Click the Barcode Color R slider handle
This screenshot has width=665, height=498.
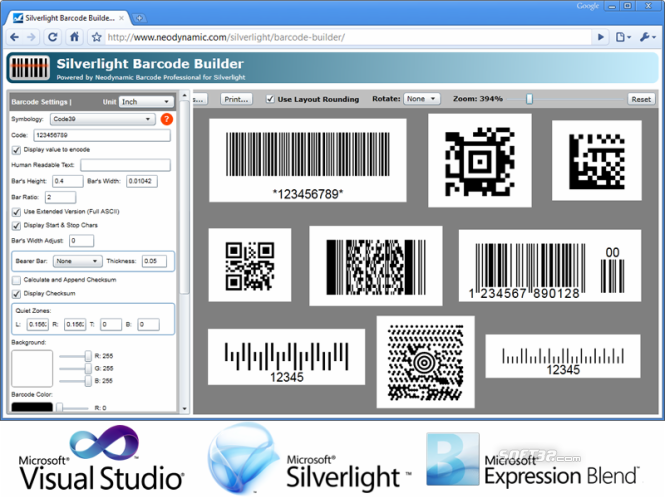click(x=59, y=408)
